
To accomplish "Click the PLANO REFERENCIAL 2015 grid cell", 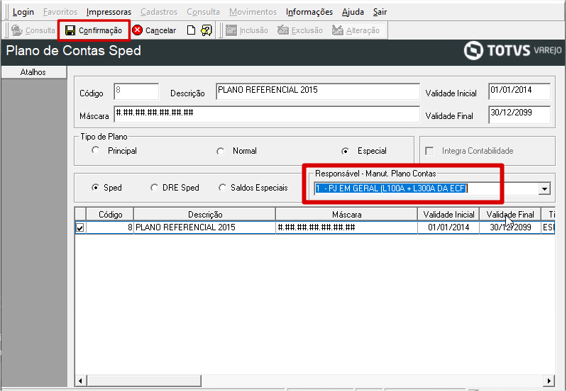I will (x=205, y=227).
